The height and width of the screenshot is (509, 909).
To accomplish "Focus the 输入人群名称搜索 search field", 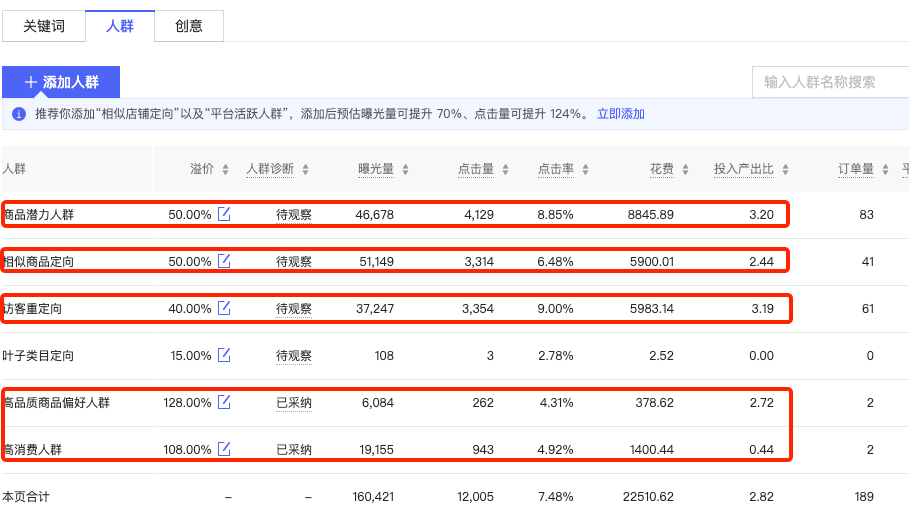I will point(830,82).
